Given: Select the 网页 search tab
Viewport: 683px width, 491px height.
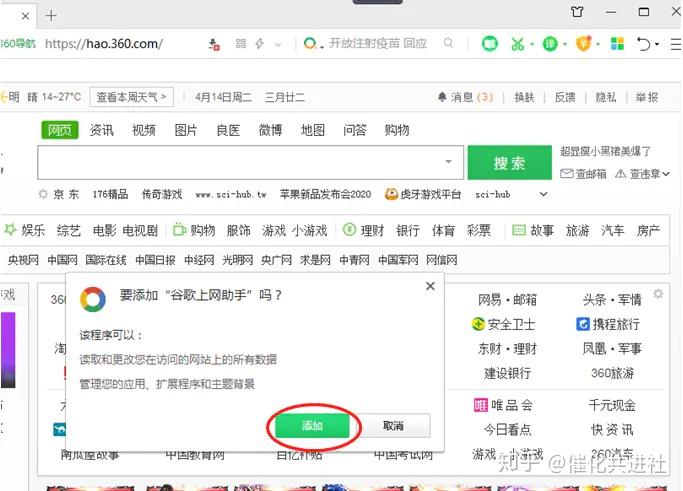Looking at the screenshot, I should pos(60,130).
